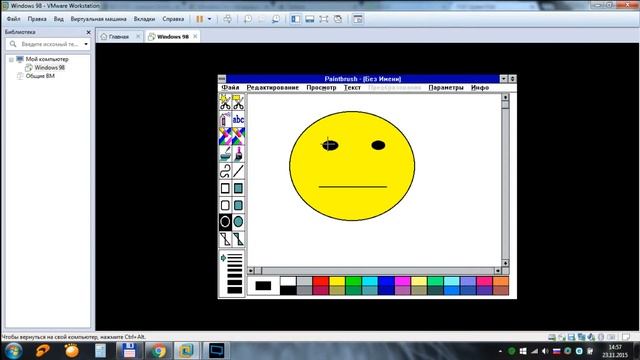
Task: Pick the magenta color swatch
Action: [x=402, y=281]
